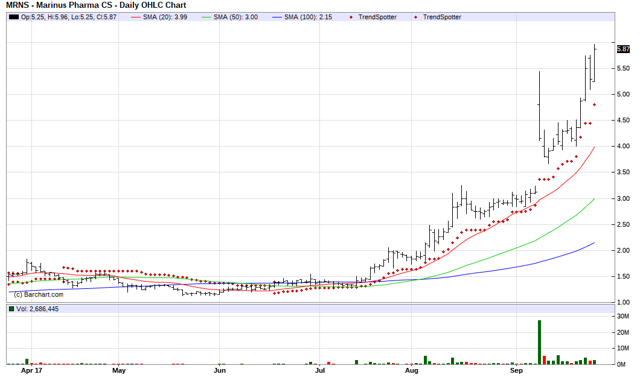Click the Barchart.com copyright text
Image resolution: width=640 pixels, height=389 pixels.
39,294
